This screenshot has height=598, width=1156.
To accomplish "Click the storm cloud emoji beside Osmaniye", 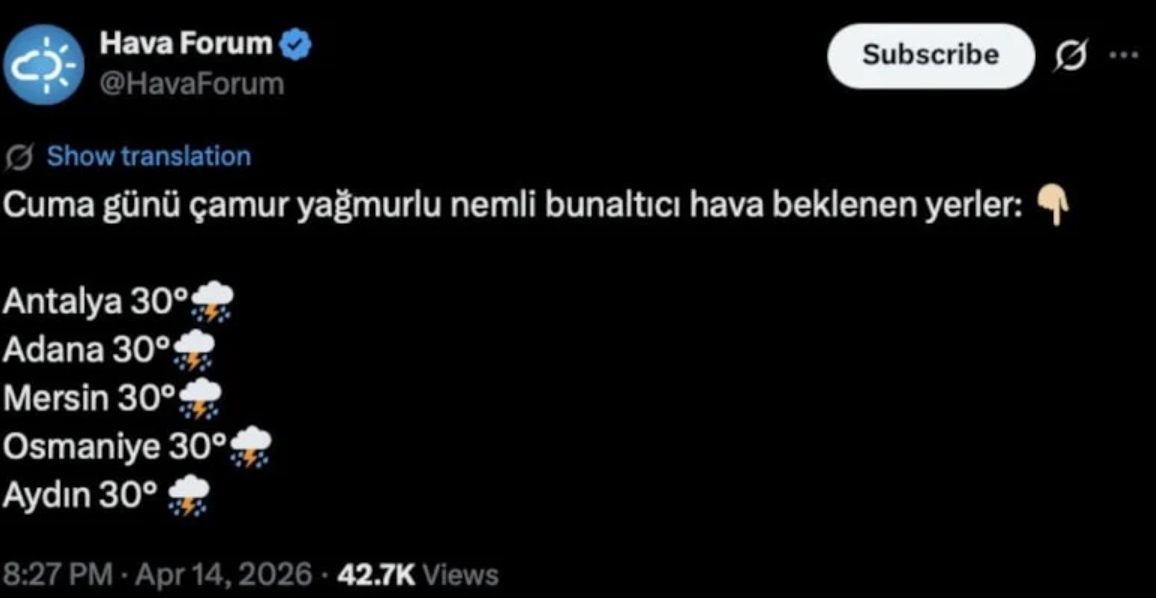I will click(251, 447).
